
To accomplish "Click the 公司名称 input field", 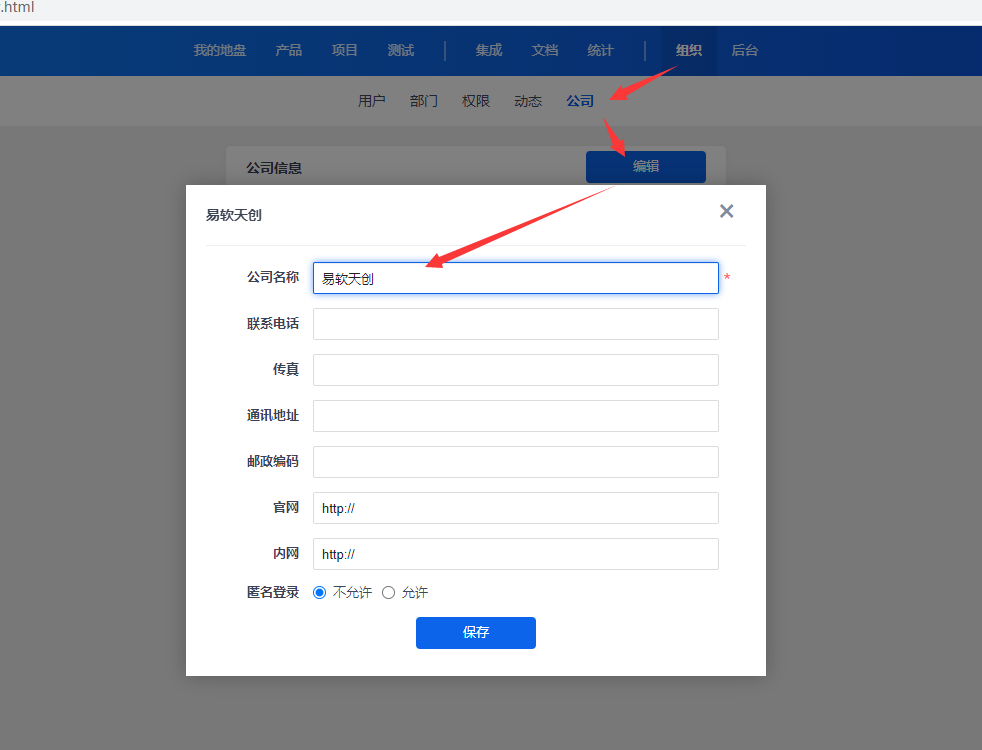I will point(515,279).
